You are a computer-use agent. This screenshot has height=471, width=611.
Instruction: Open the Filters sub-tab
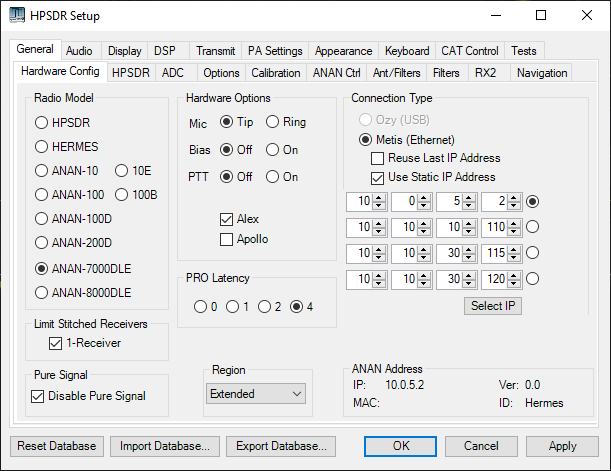(x=446, y=73)
